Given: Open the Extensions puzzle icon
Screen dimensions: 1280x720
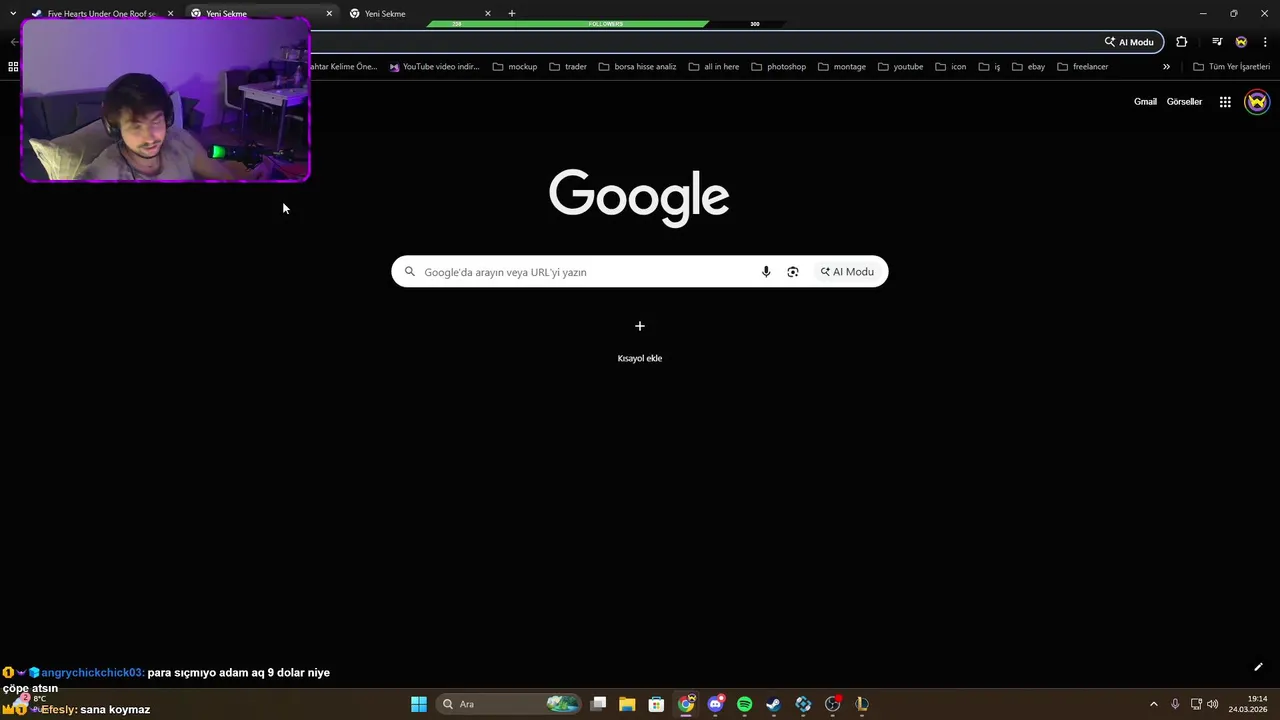Looking at the screenshot, I should [1182, 42].
